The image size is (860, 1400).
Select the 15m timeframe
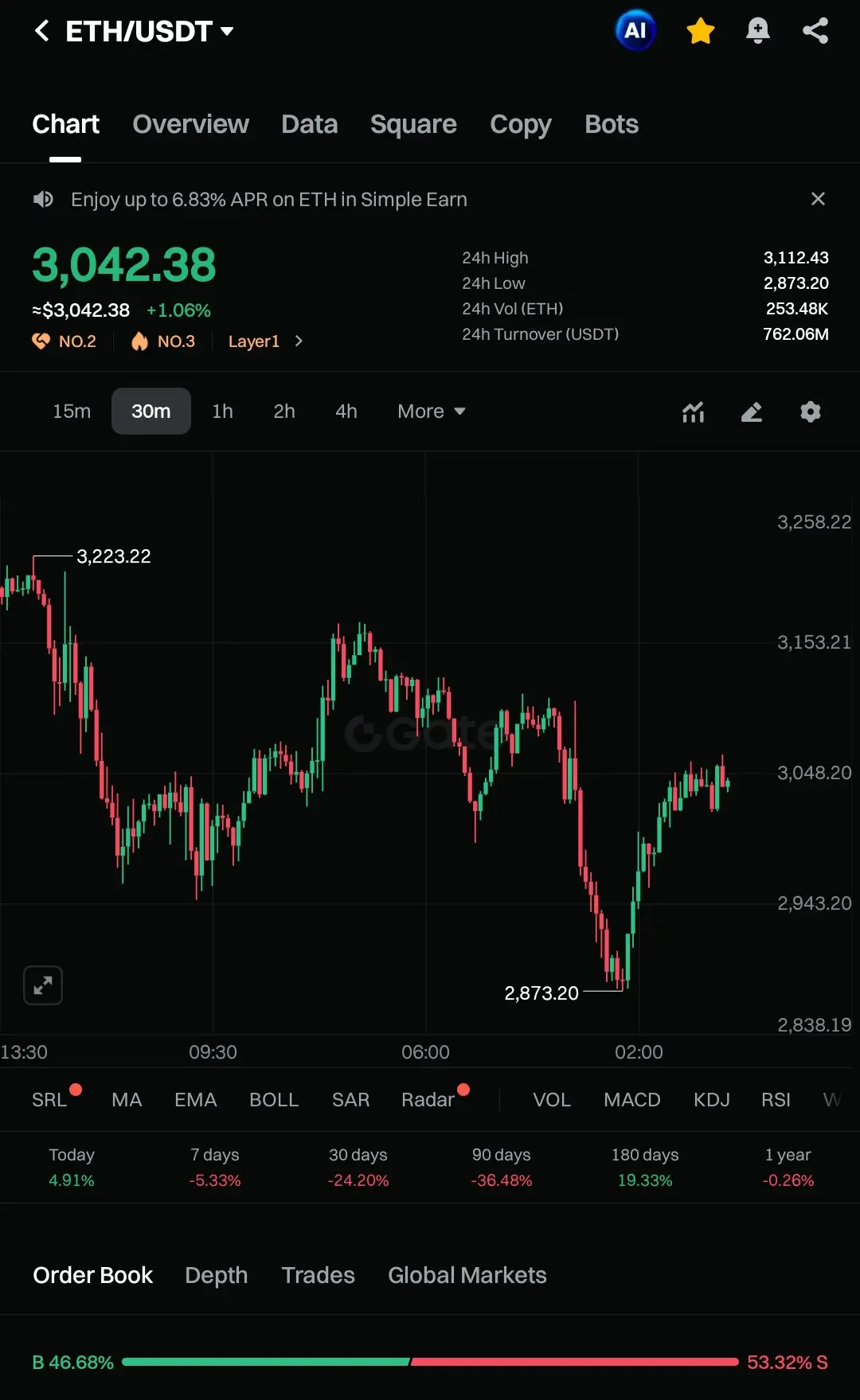tap(72, 411)
